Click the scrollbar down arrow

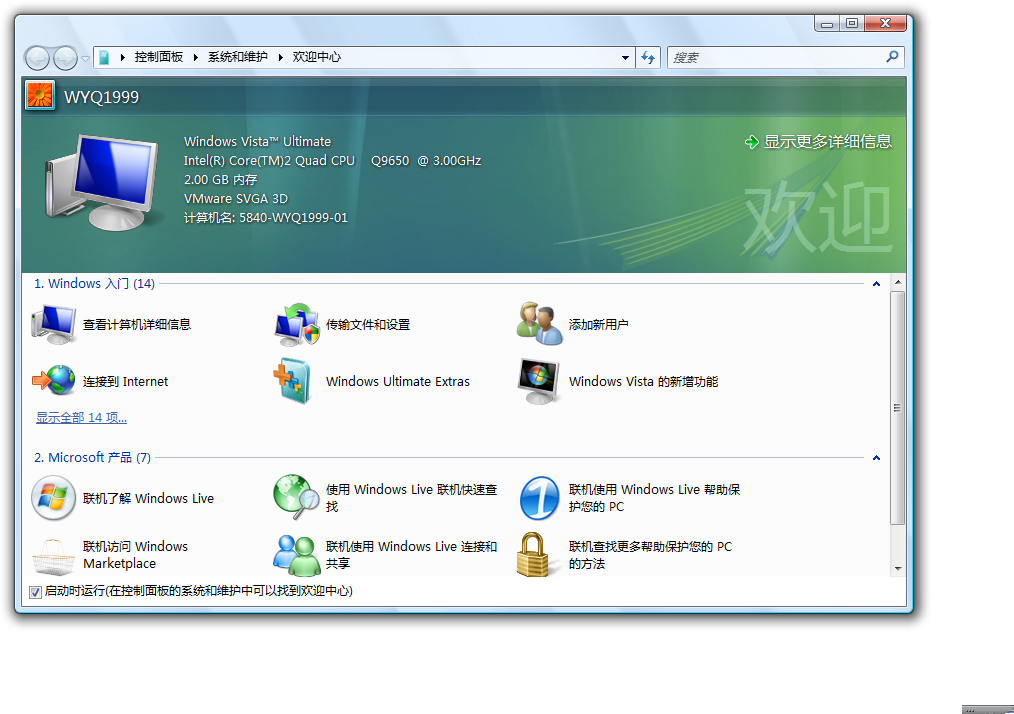[898, 568]
